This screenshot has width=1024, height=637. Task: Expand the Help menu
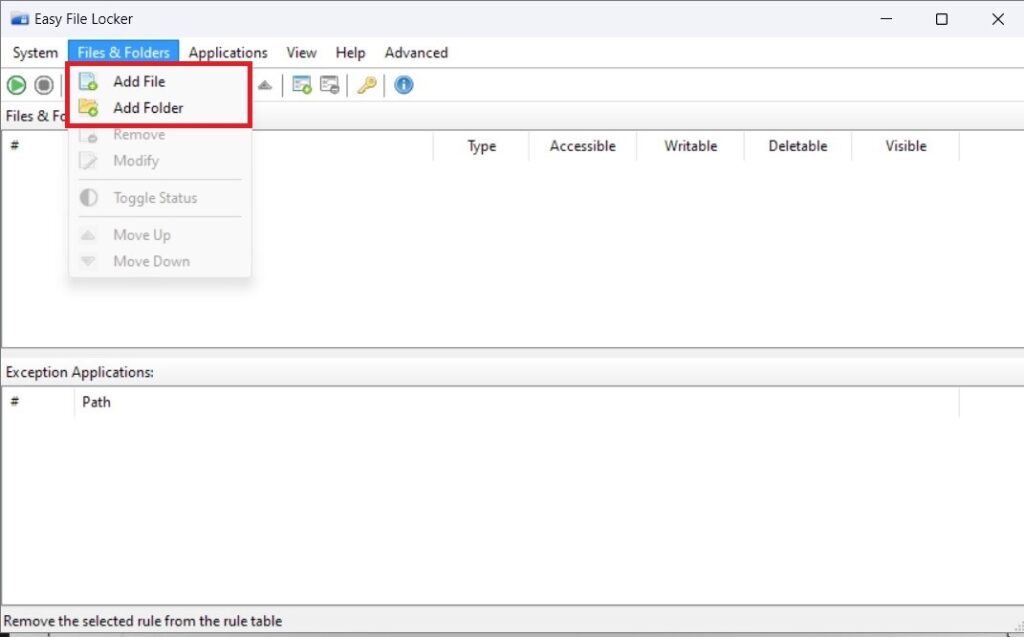(x=350, y=53)
